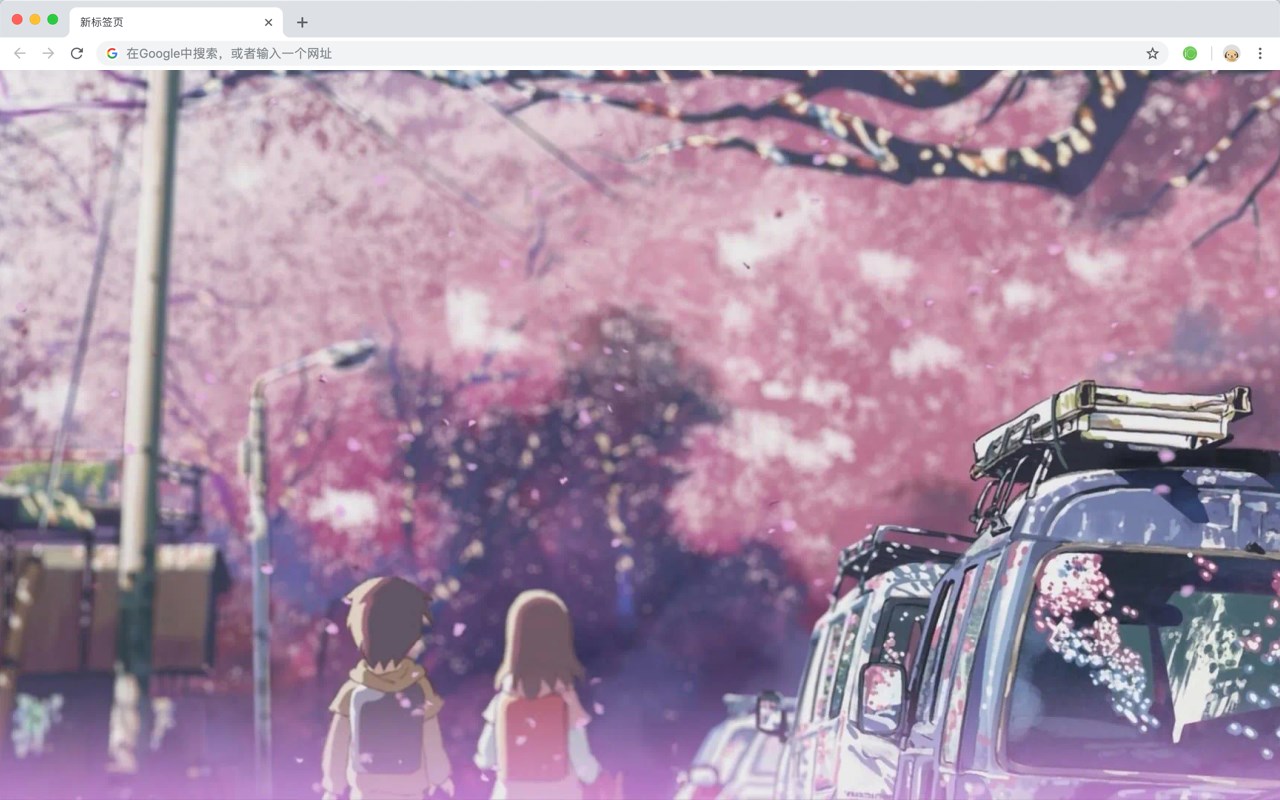Open the profile avatar menu

pos(1231,53)
